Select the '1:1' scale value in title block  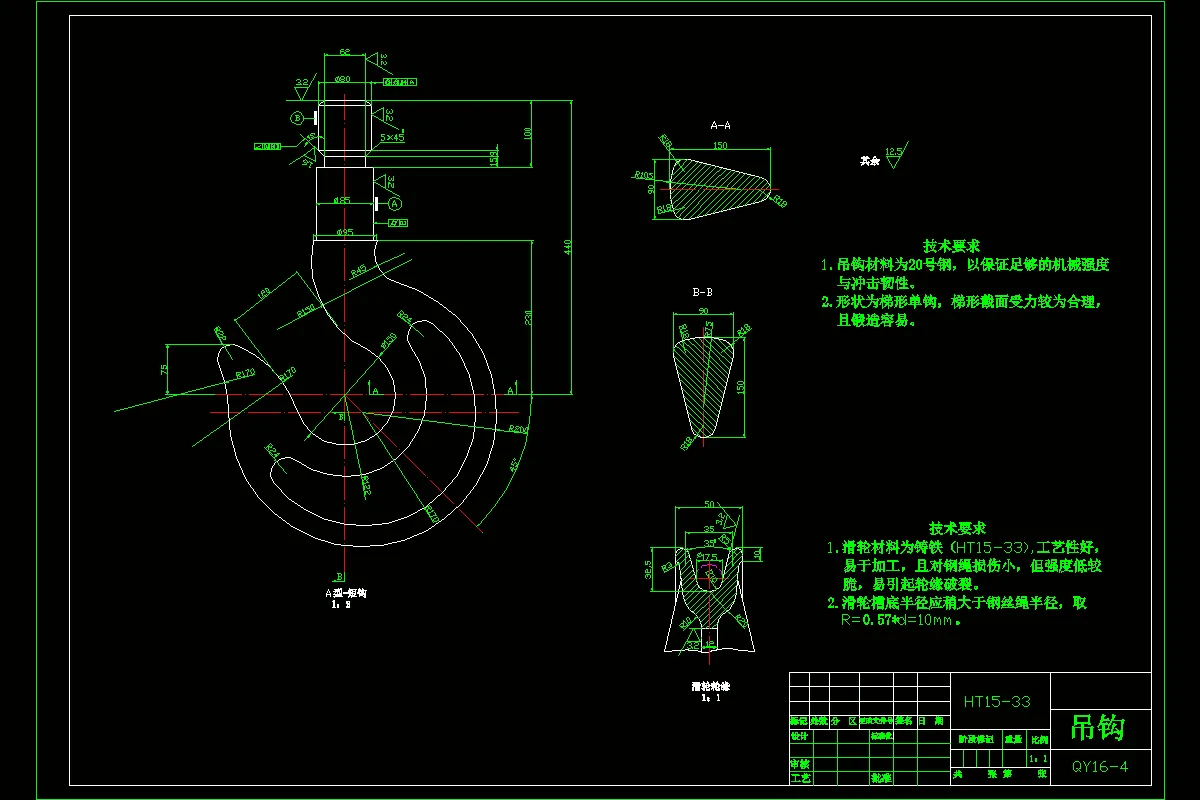click(x=1040, y=760)
